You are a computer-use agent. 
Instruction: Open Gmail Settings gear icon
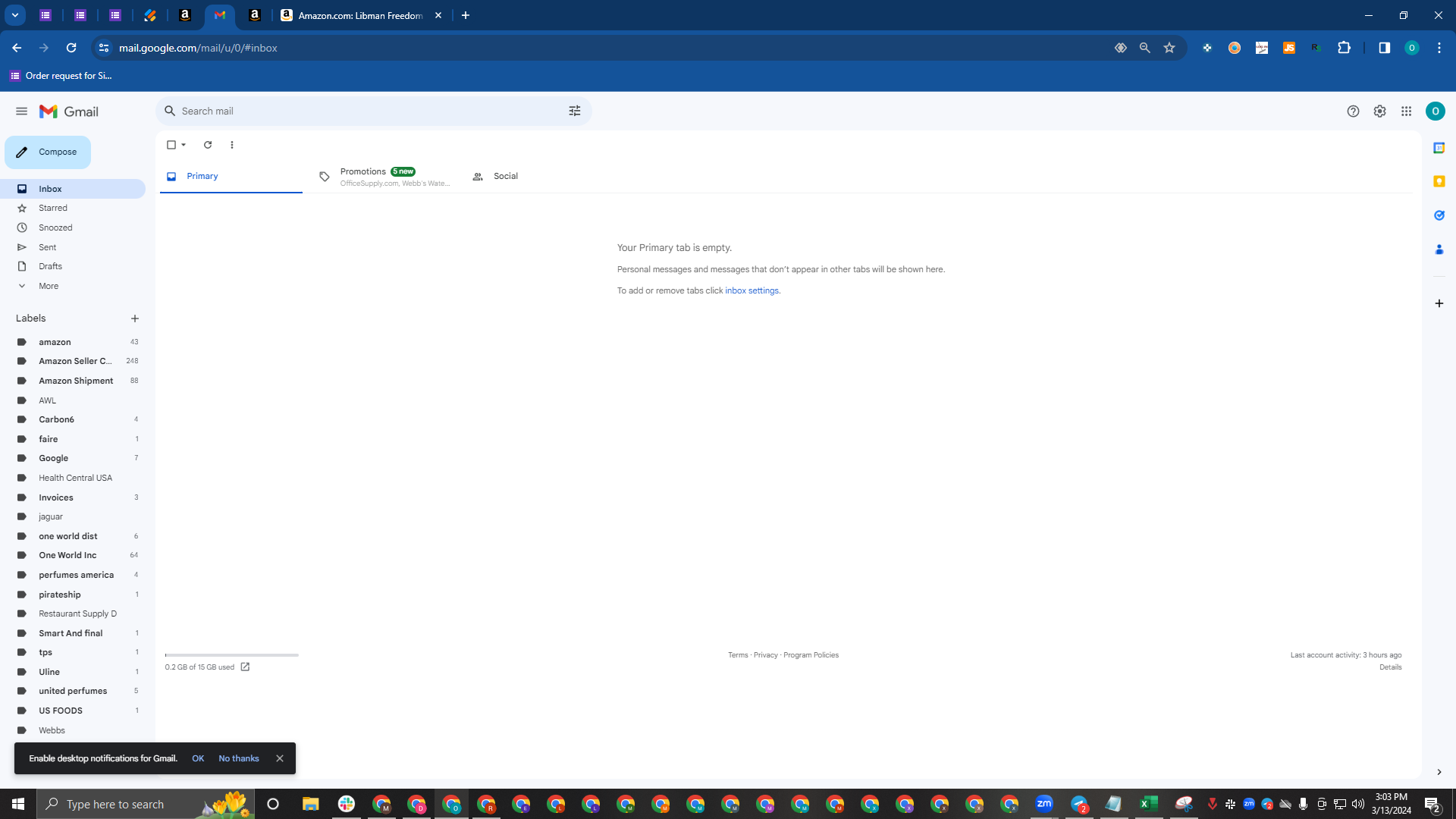coord(1379,111)
